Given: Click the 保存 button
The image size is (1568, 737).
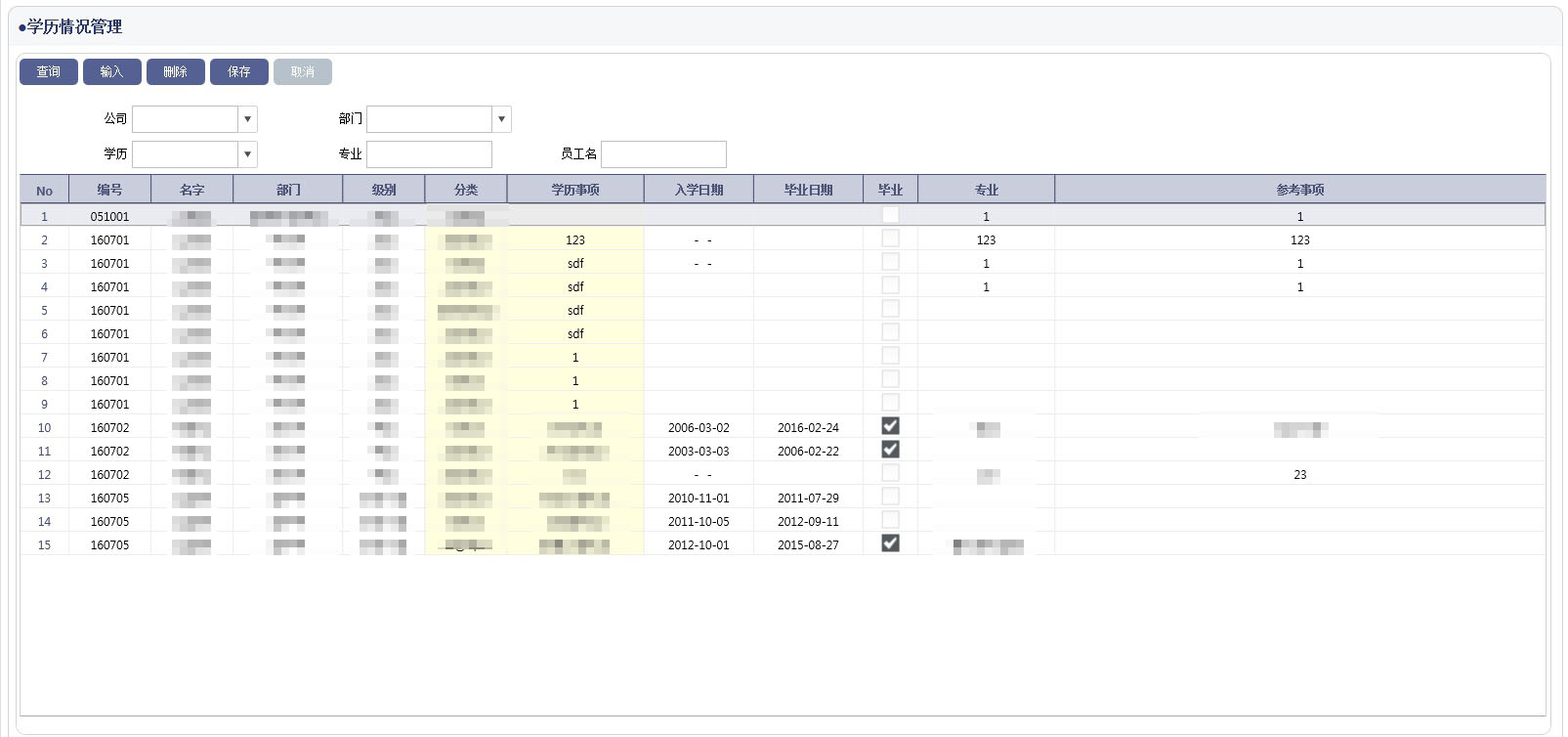Looking at the screenshot, I should point(239,71).
